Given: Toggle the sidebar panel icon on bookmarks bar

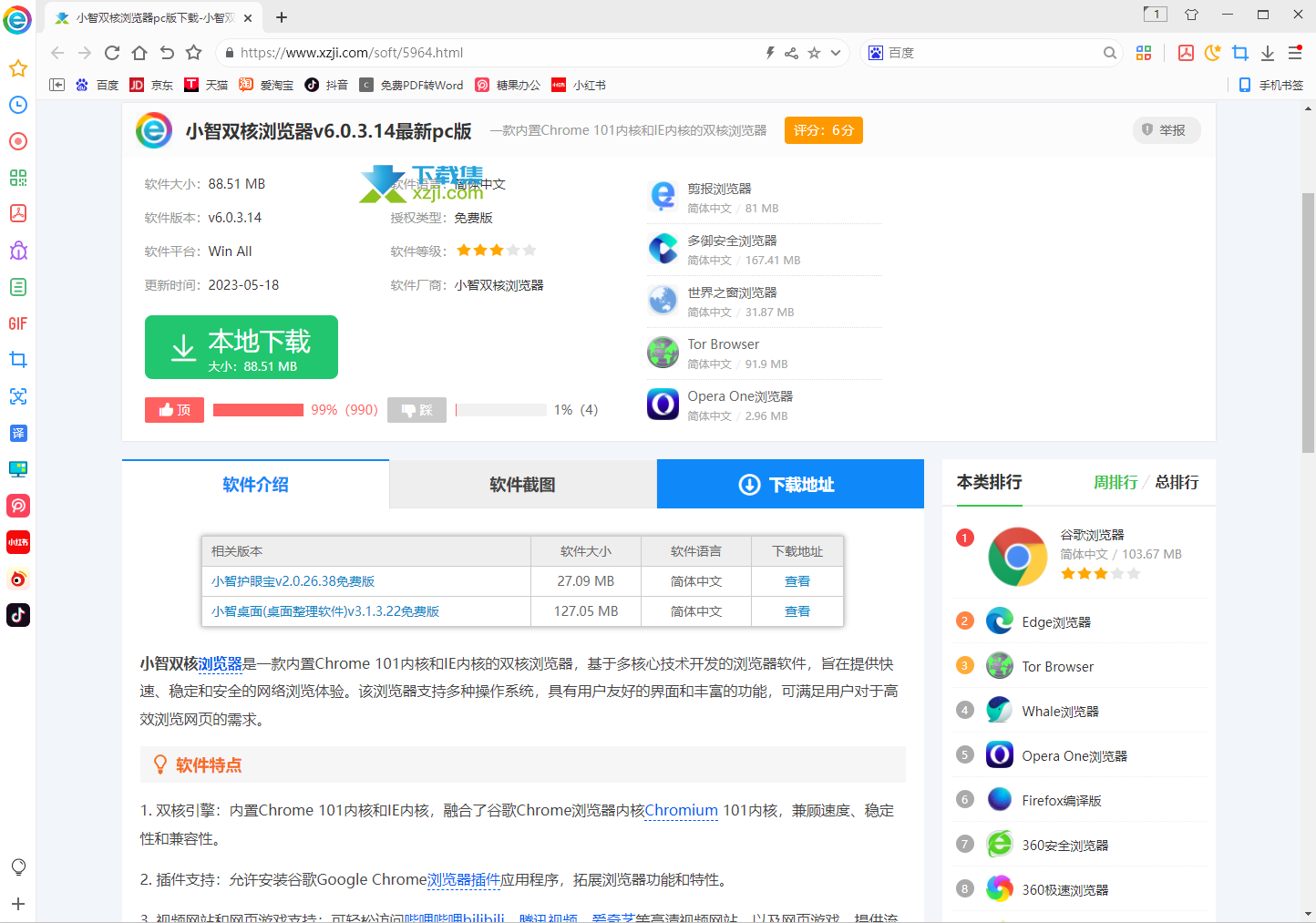Looking at the screenshot, I should pyautogui.click(x=57, y=85).
